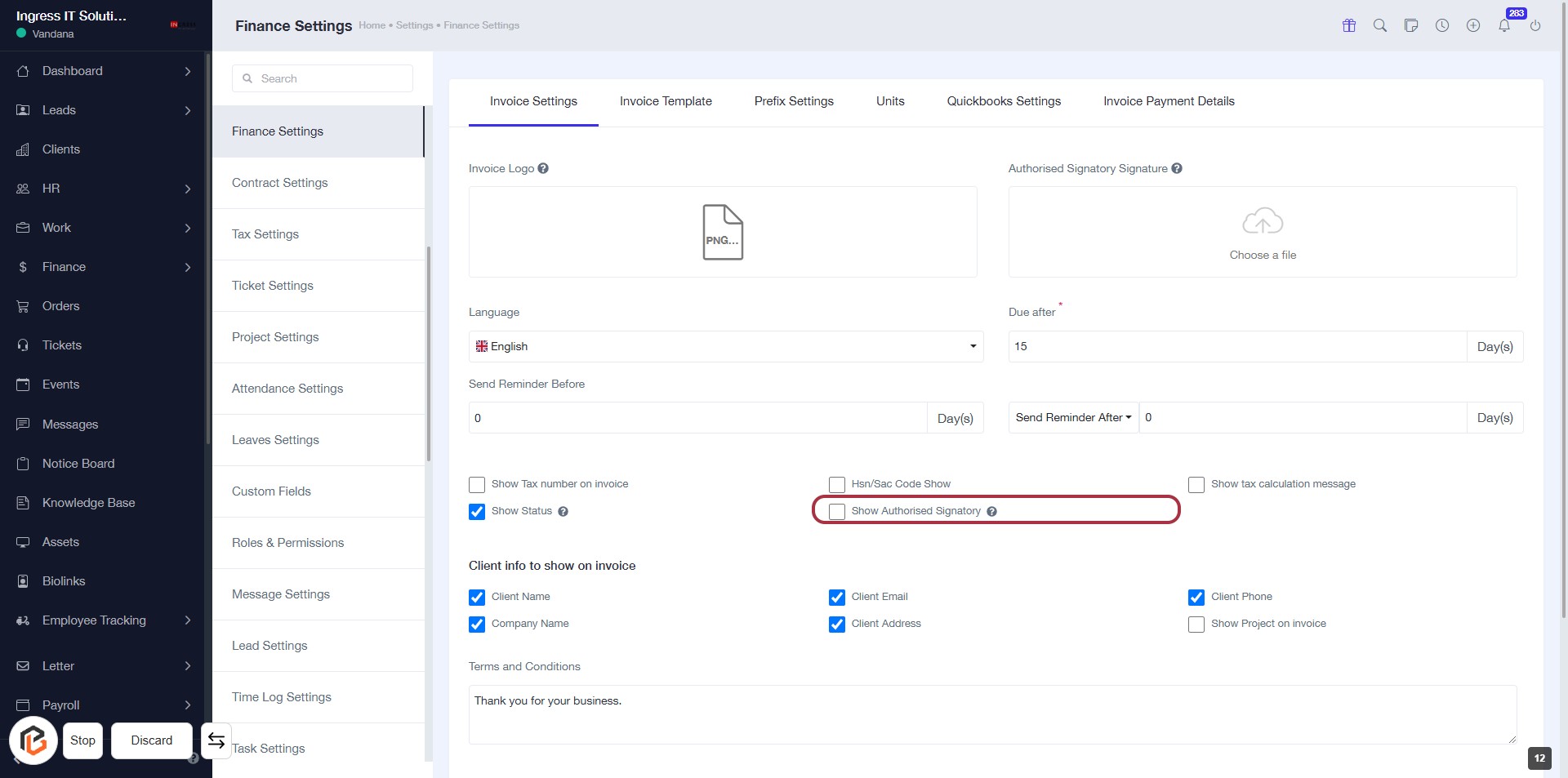Open the Send Reminder After dropdown
The image size is (1568, 778).
[1073, 417]
